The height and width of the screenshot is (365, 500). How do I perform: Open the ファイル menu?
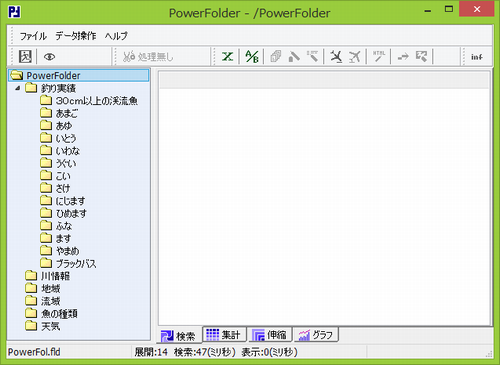coord(33,36)
